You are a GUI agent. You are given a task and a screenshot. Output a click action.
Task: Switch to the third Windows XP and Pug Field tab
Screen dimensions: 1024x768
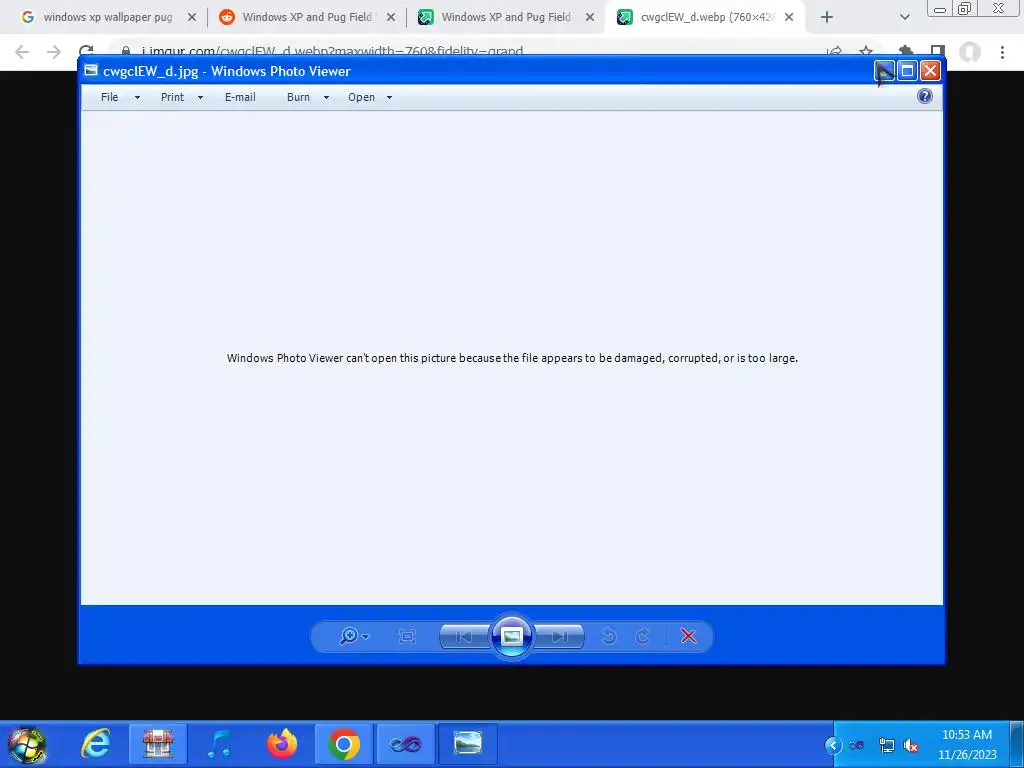506,17
